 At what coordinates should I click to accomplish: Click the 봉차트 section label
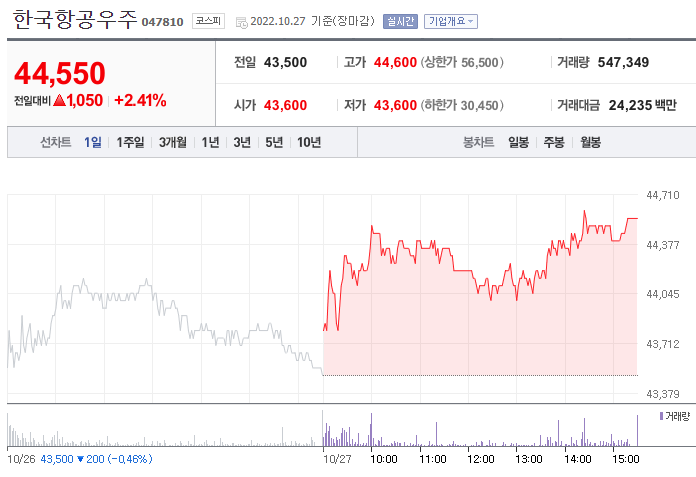(x=478, y=142)
